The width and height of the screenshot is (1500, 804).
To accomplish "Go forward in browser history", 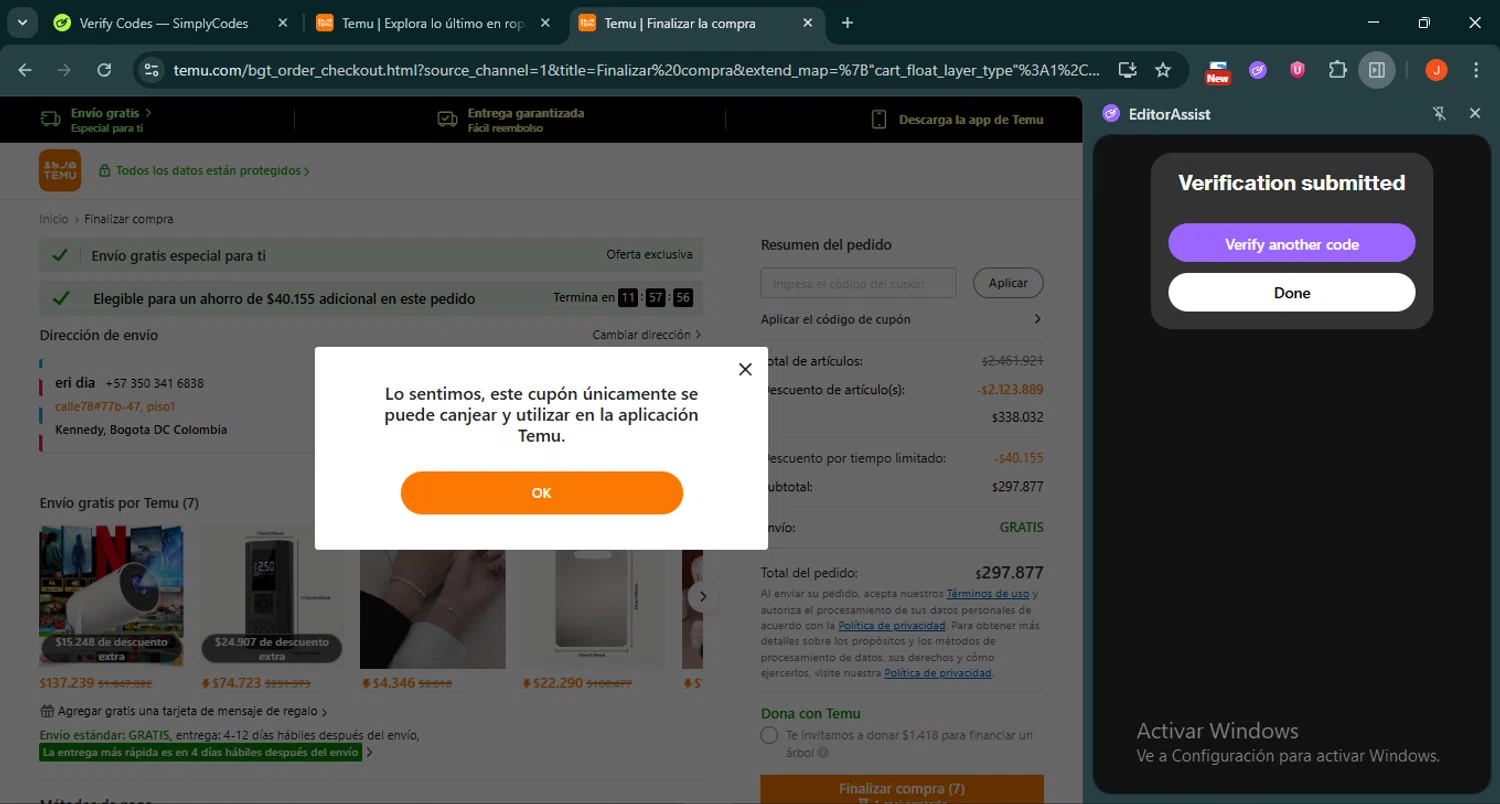I will click(x=64, y=70).
